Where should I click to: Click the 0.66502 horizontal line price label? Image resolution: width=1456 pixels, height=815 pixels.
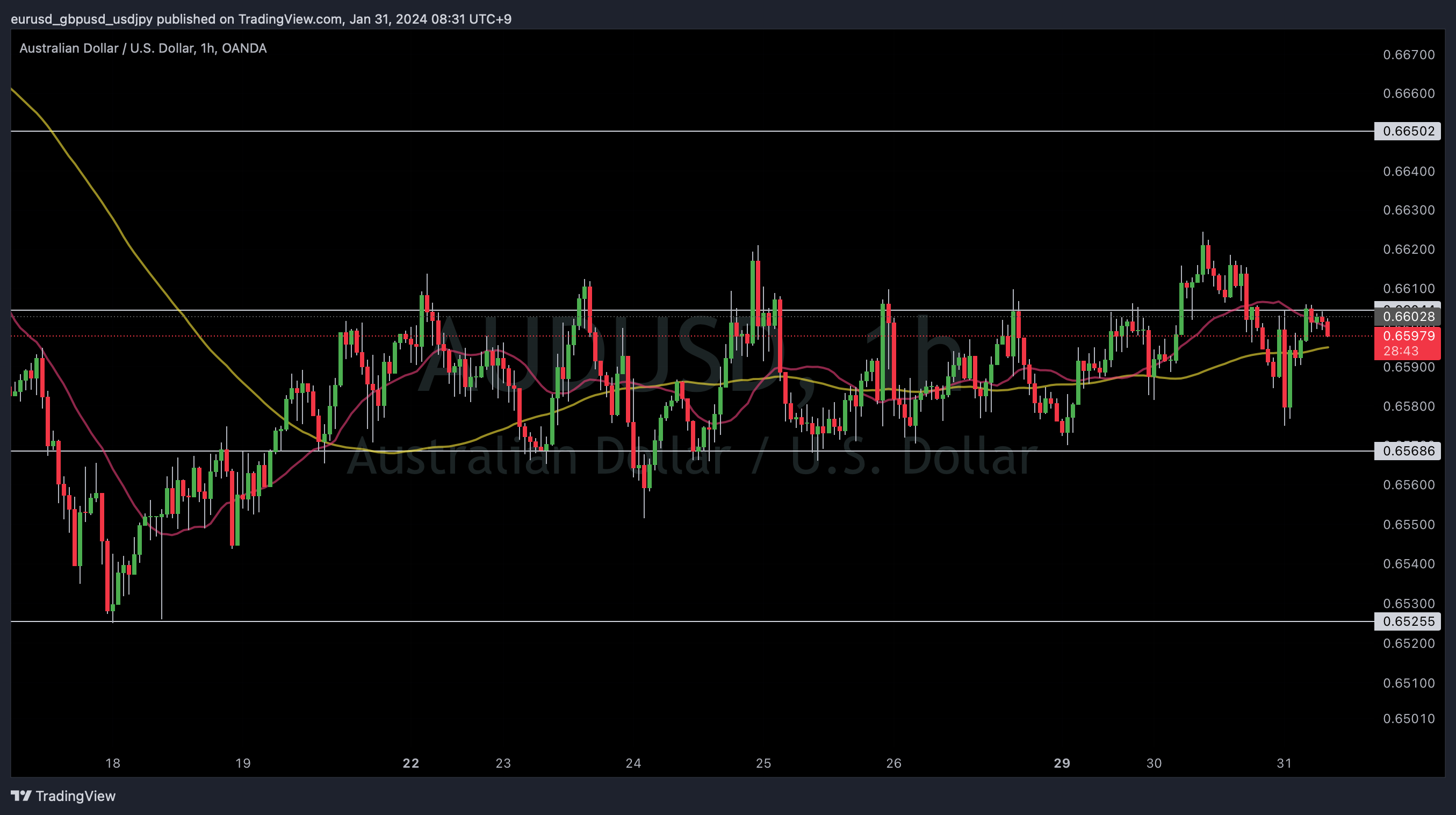click(1408, 131)
